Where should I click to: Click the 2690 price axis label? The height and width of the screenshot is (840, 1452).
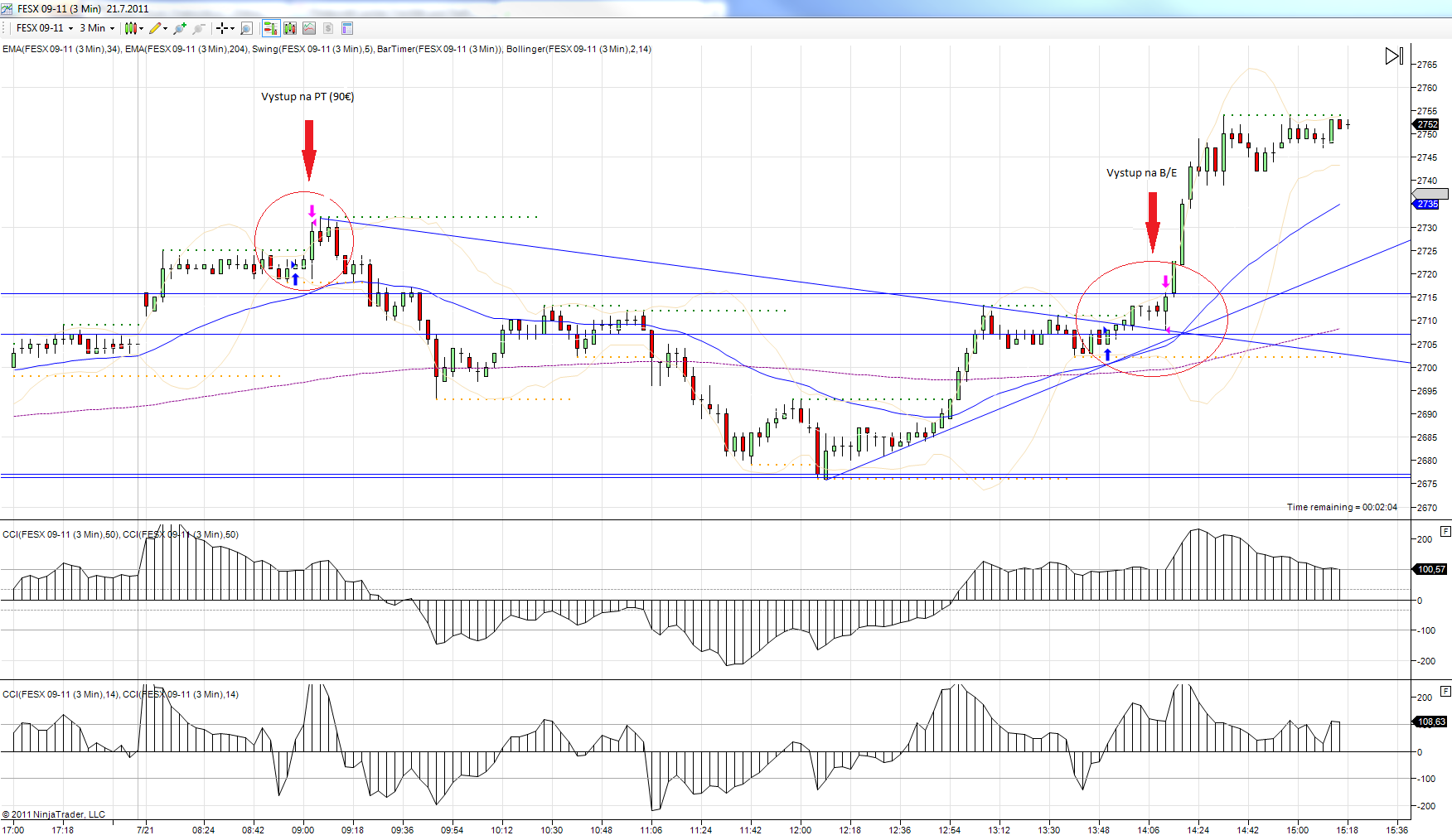[1427, 414]
